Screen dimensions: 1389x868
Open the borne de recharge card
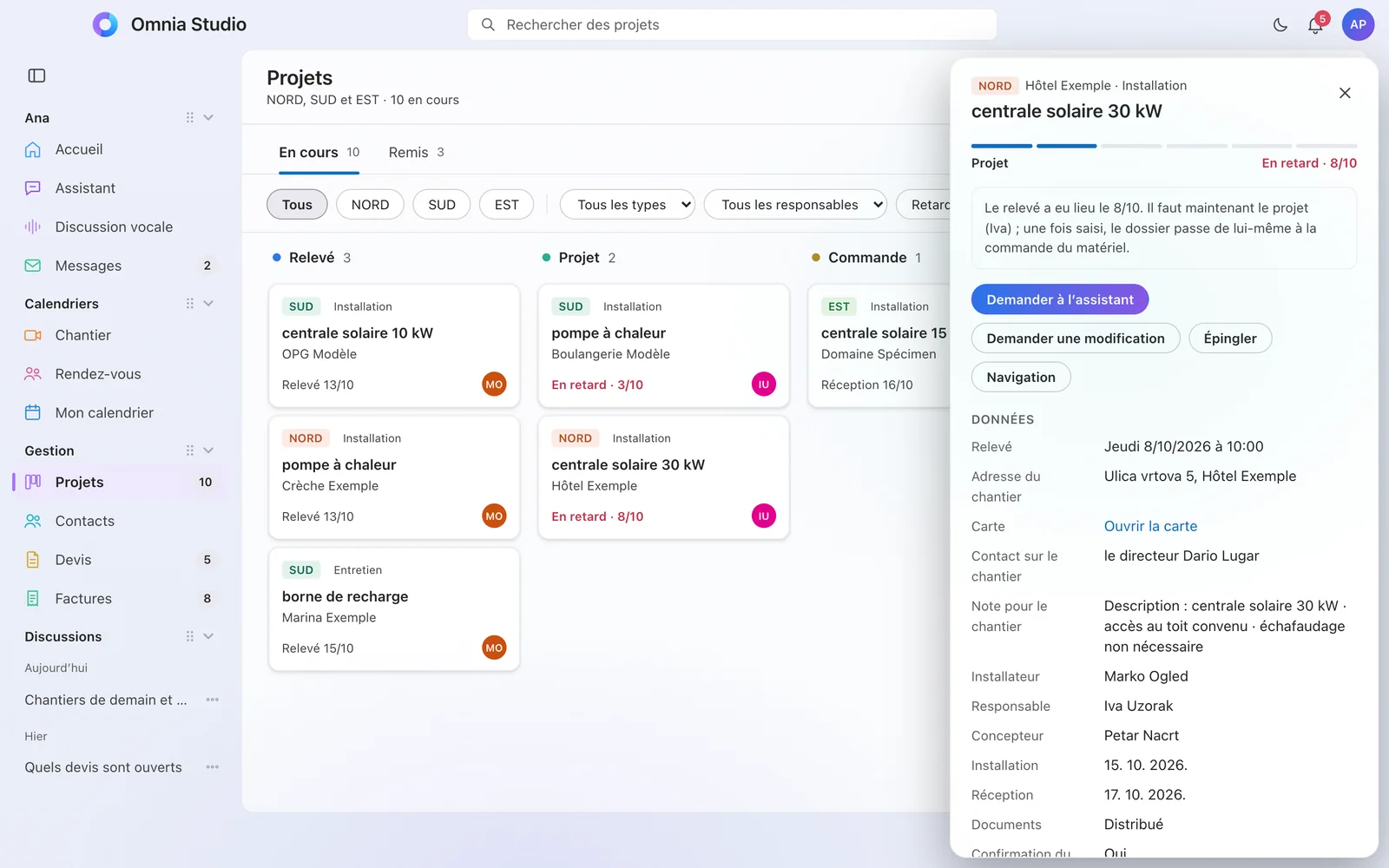click(x=394, y=609)
